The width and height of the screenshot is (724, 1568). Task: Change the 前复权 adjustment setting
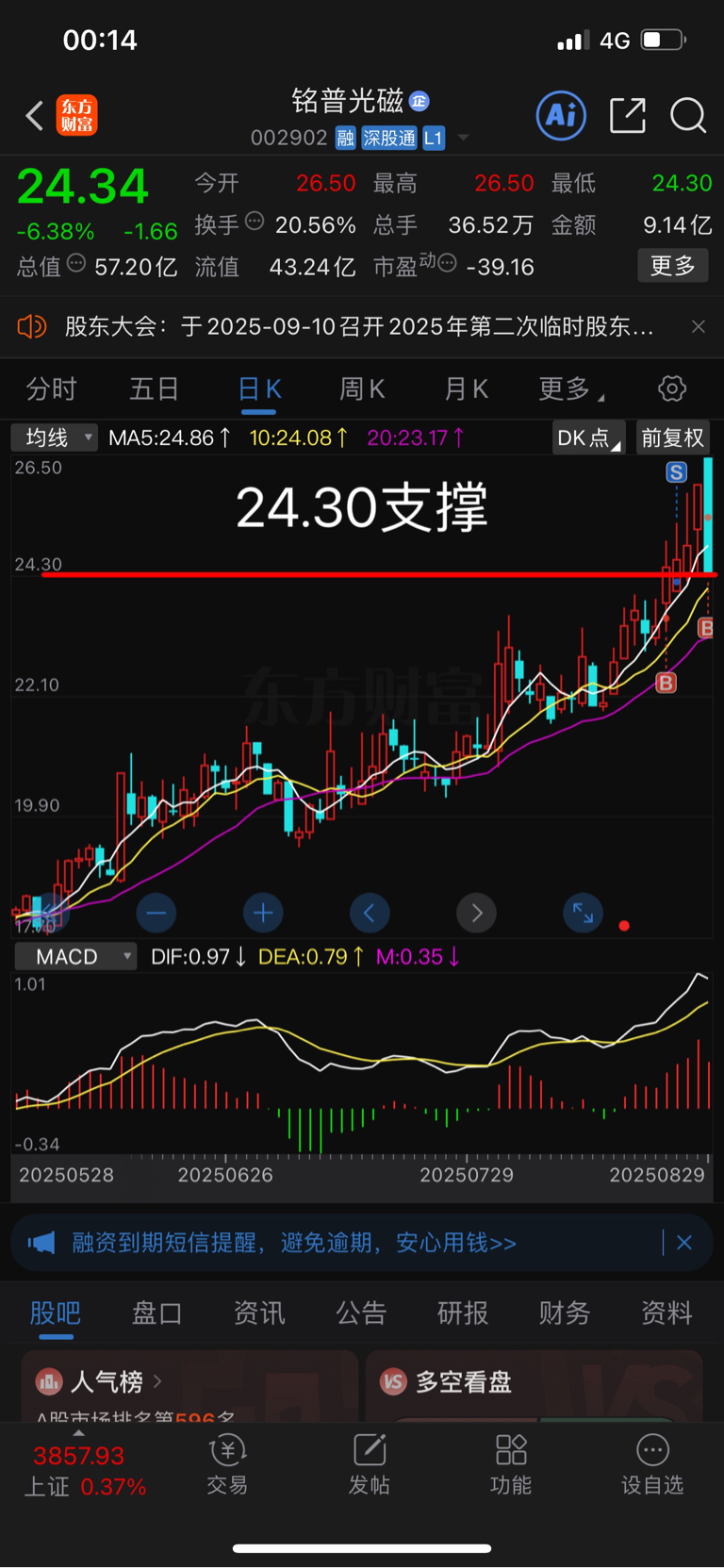point(673,437)
